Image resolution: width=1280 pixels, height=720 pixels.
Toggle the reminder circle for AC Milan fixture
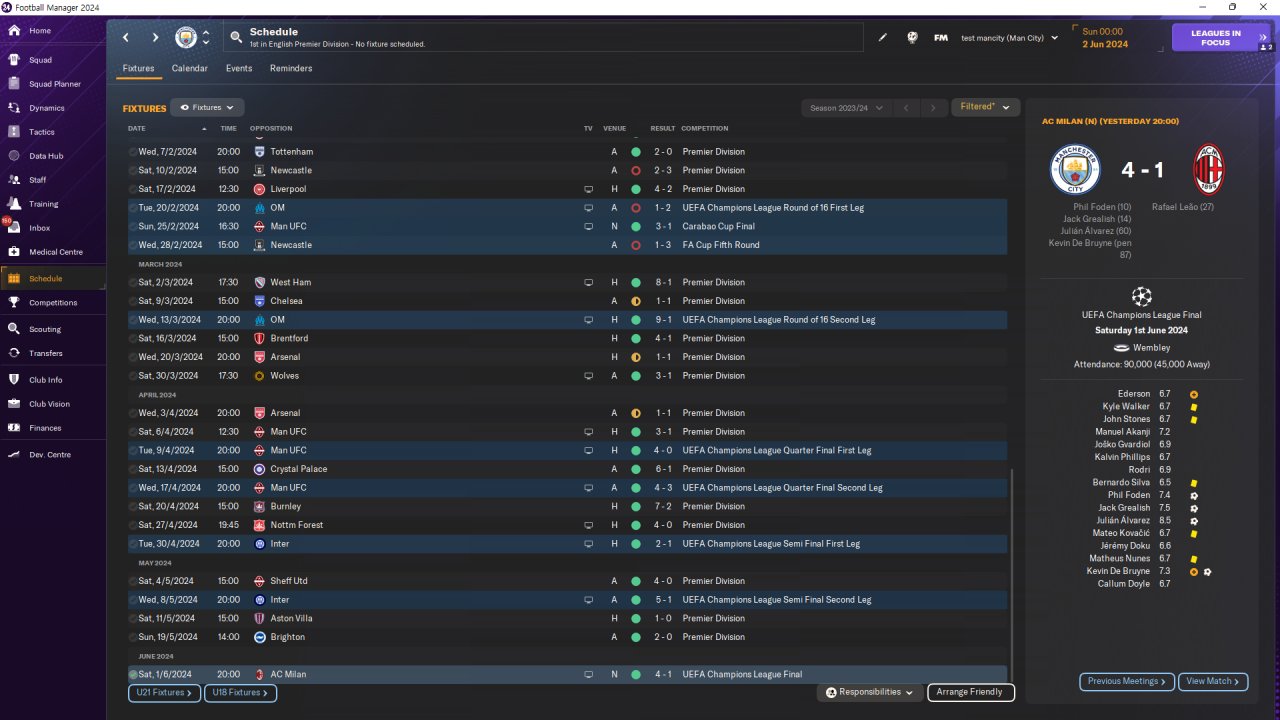click(133, 675)
